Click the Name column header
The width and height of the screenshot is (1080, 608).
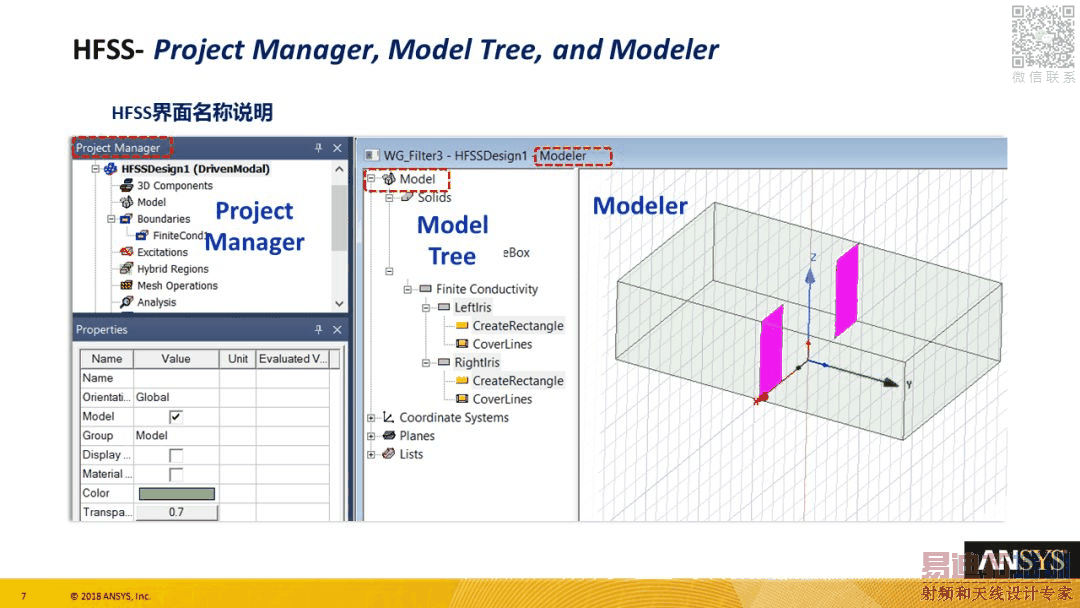pos(107,359)
